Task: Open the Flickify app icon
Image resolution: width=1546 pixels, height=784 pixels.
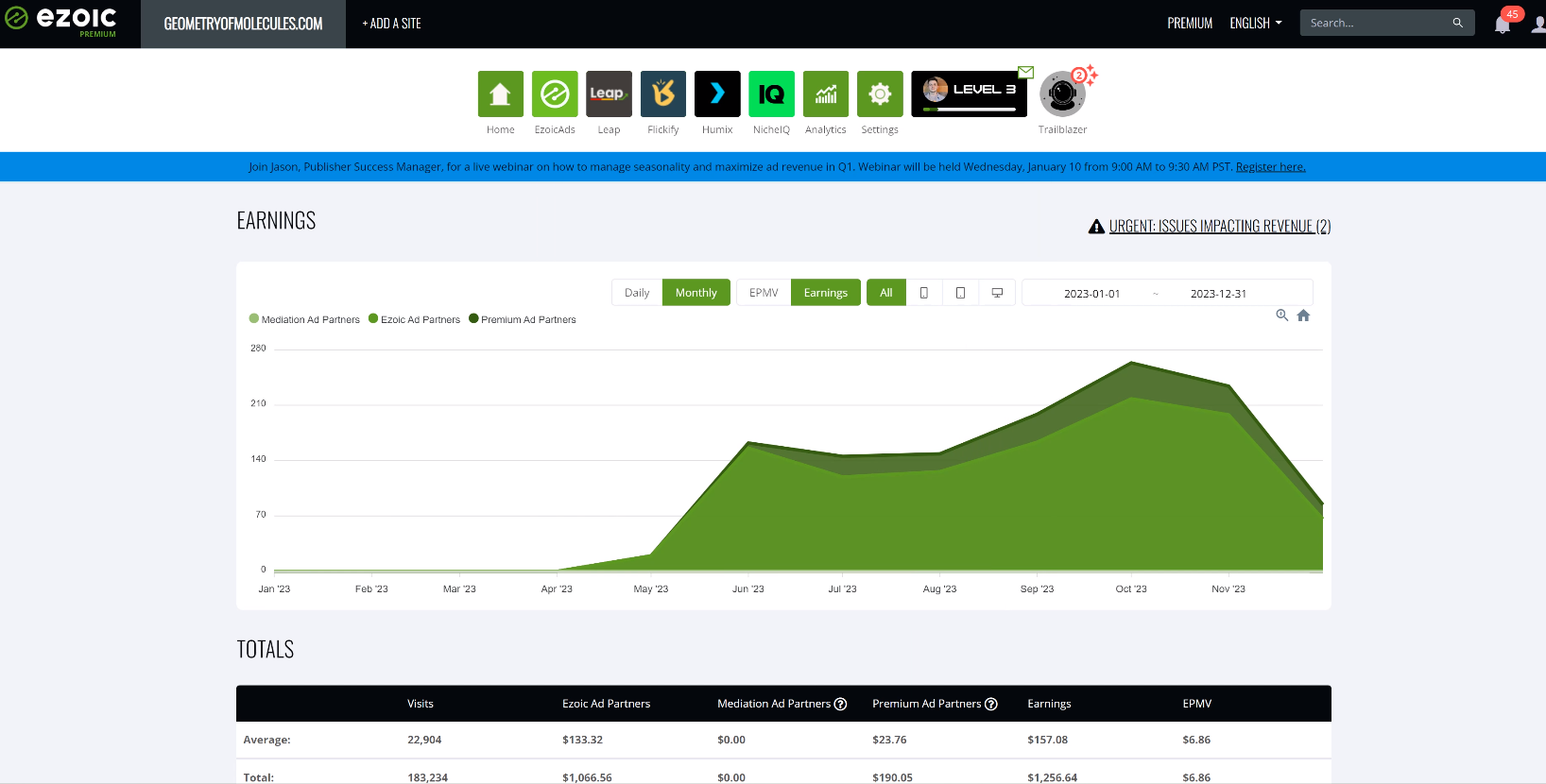Action: tap(663, 94)
